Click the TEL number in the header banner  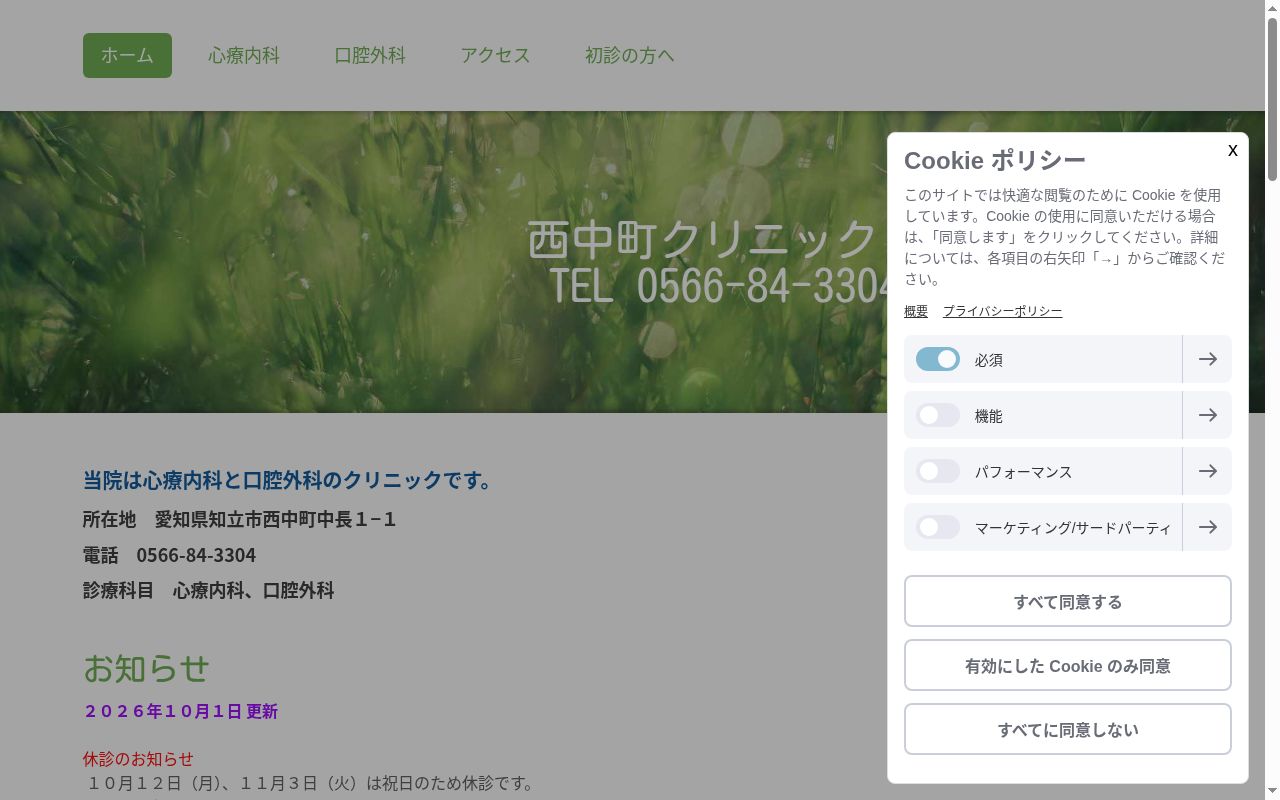pos(720,286)
